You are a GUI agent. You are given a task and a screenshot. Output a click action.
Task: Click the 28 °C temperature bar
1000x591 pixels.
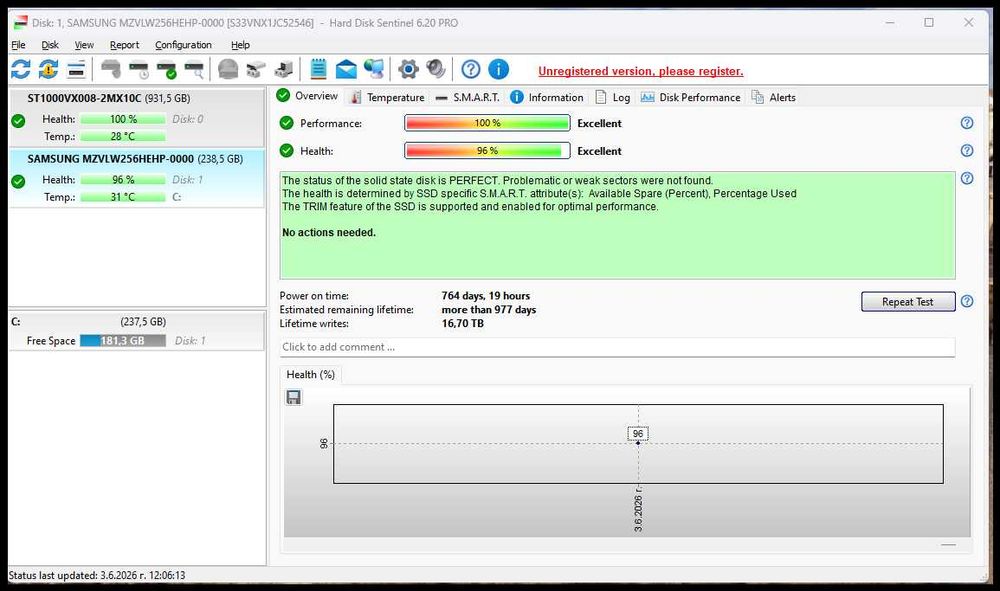coord(122,136)
